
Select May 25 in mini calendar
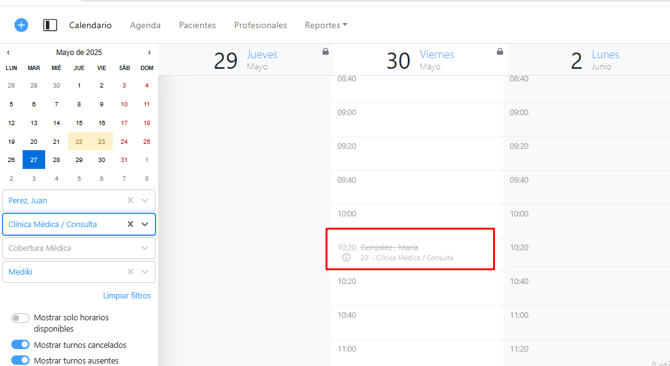tap(147, 141)
